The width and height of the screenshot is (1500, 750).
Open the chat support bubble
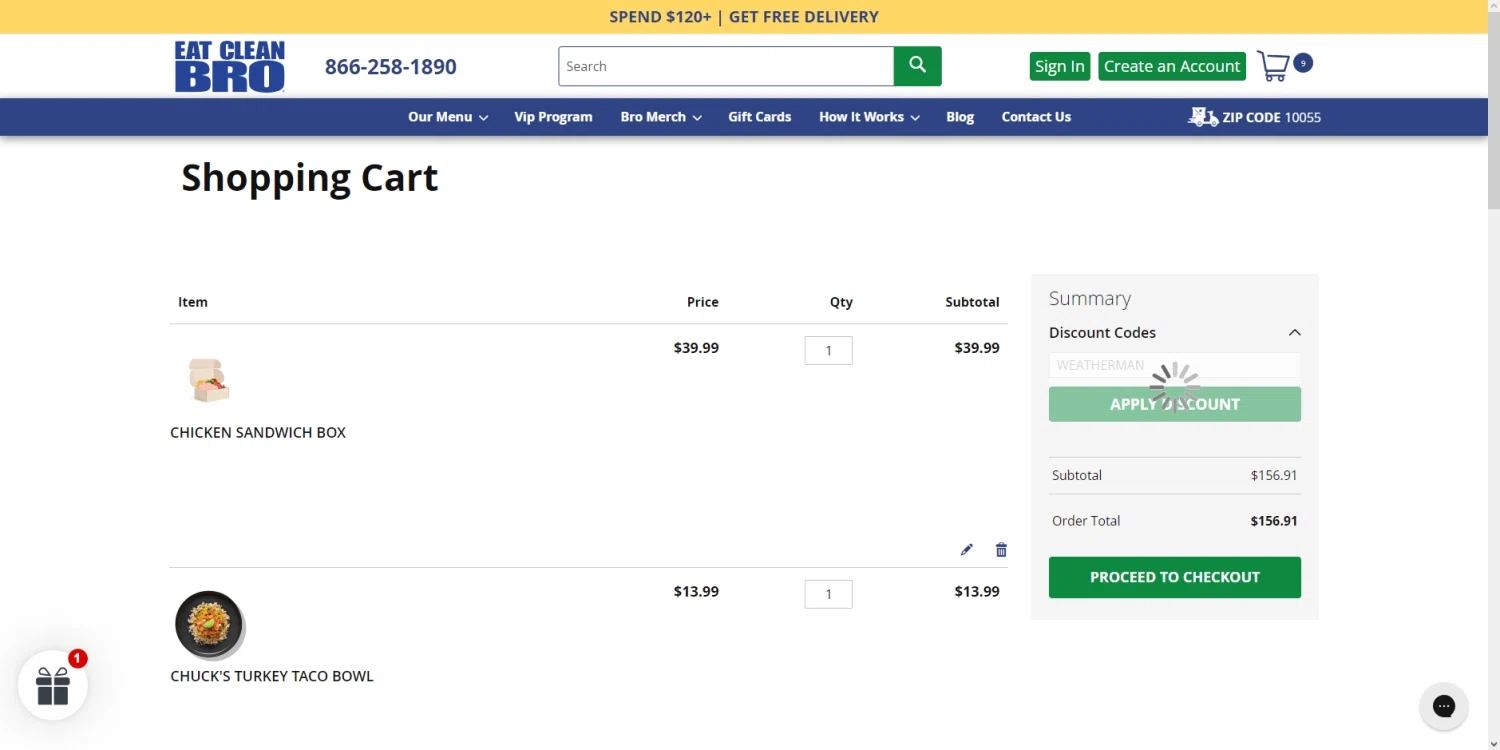[1444, 706]
